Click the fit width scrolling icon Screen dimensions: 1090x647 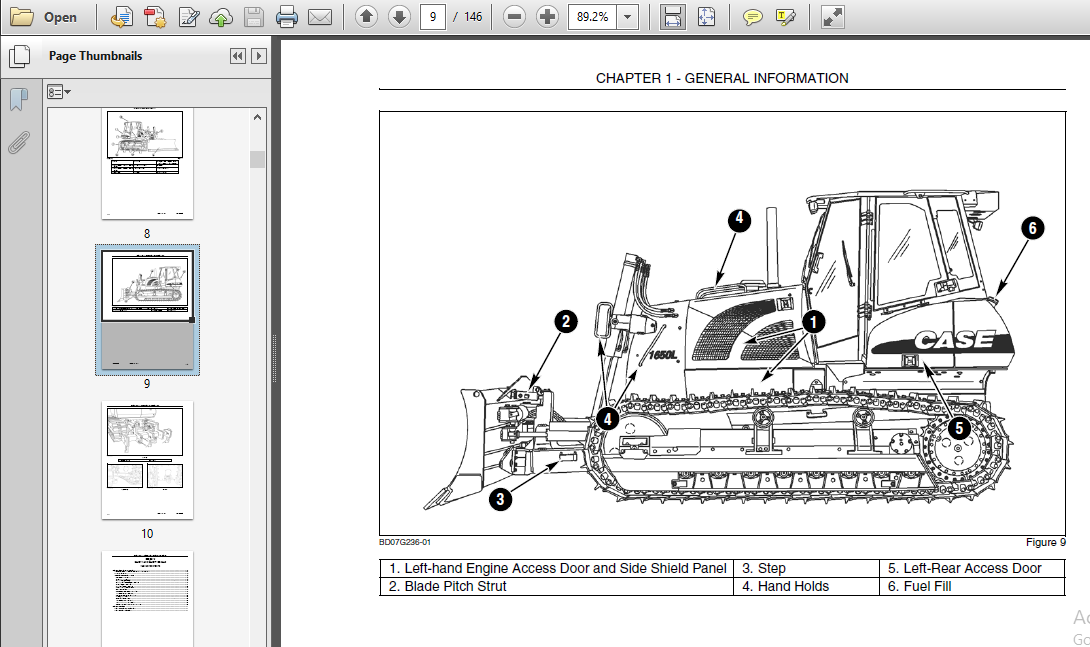672,17
